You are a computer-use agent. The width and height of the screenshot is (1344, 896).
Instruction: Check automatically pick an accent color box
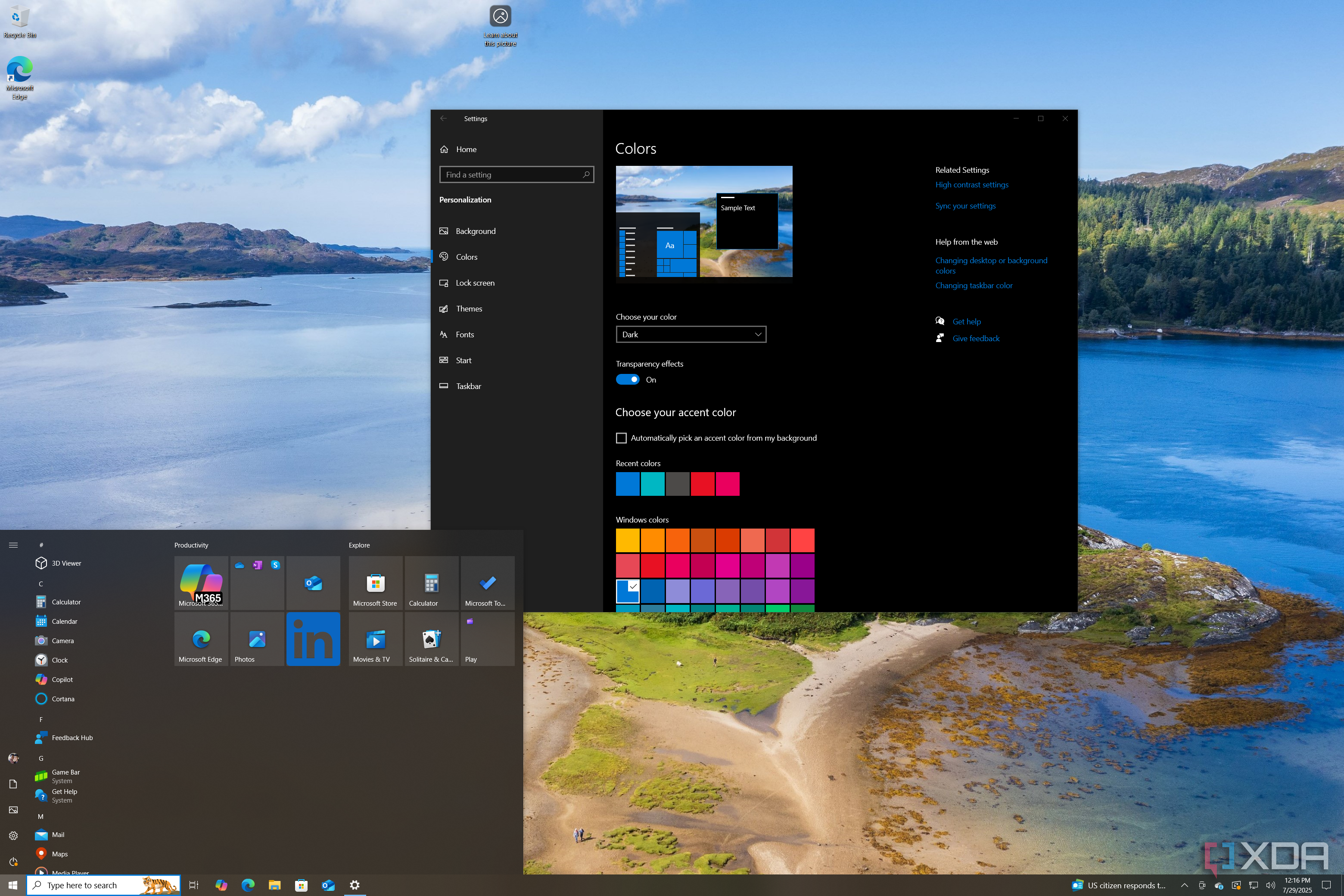click(621, 438)
